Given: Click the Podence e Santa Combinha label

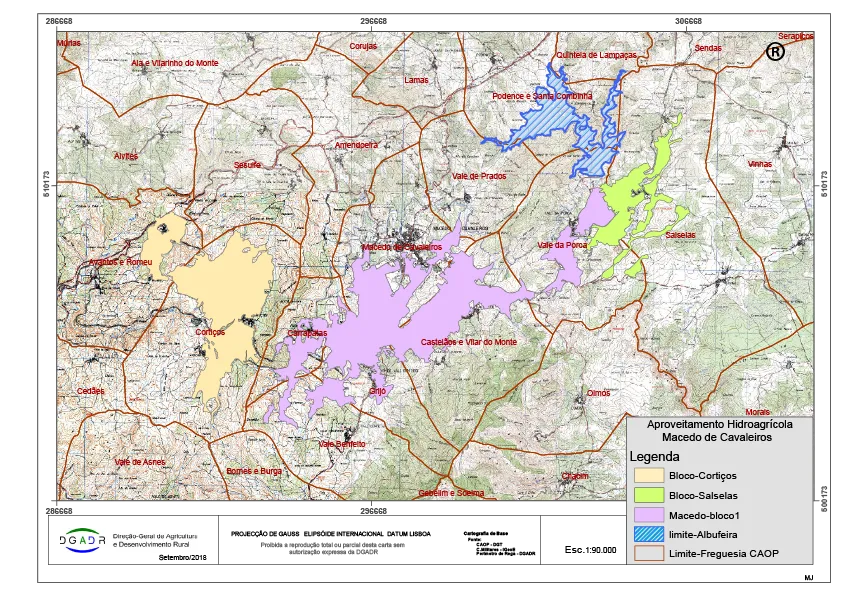Looking at the screenshot, I should 542,96.
